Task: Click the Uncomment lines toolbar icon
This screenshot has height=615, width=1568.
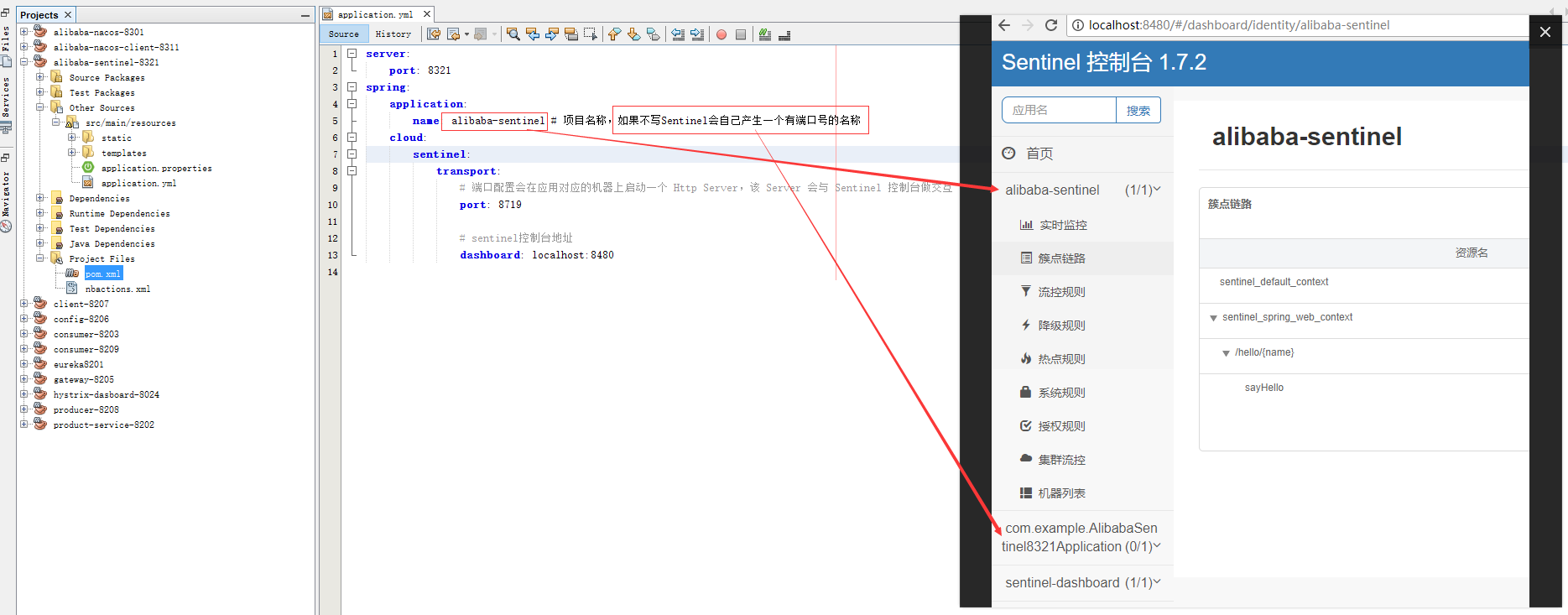Action: [784, 34]
